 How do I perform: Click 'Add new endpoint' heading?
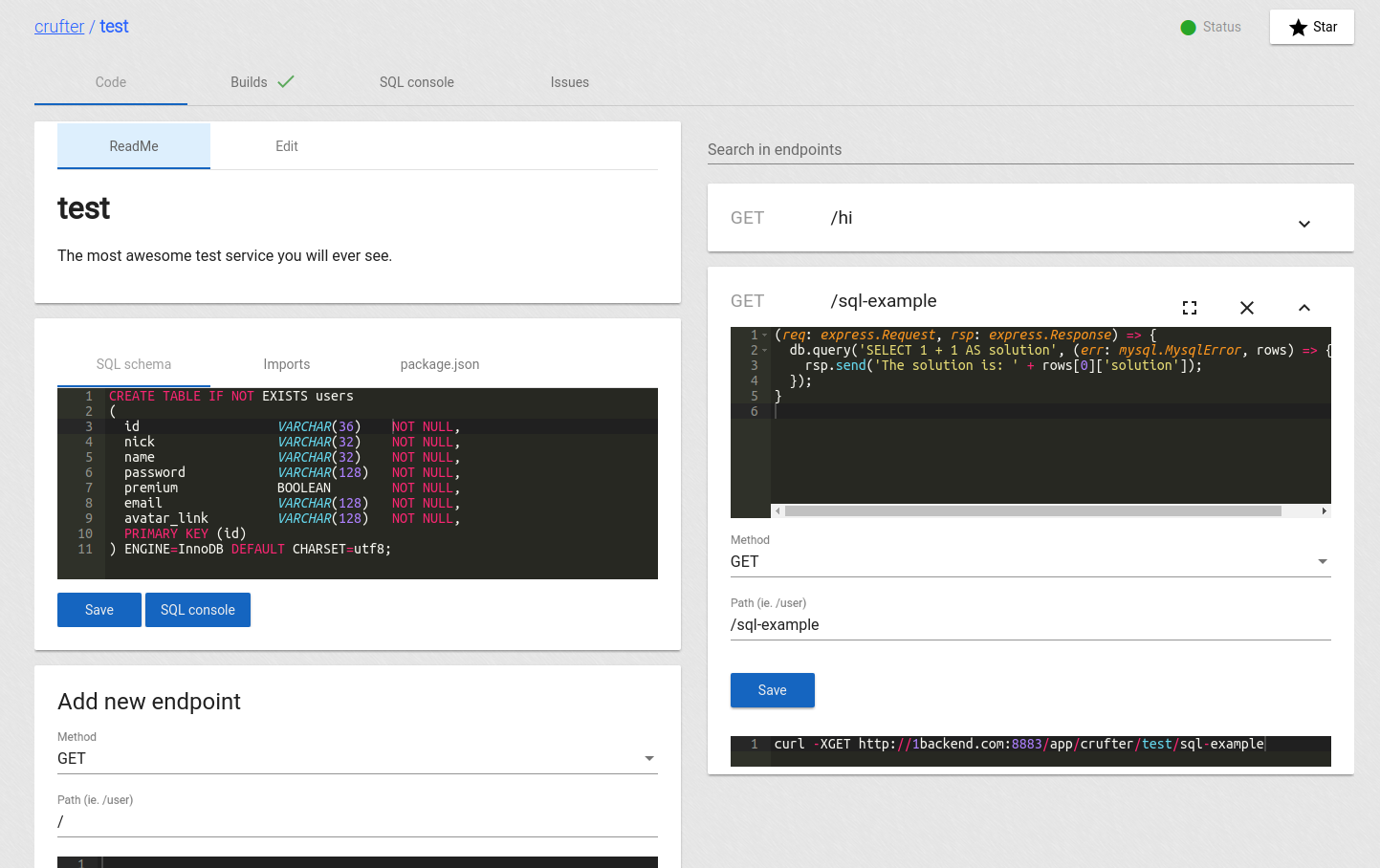(149, 702)
